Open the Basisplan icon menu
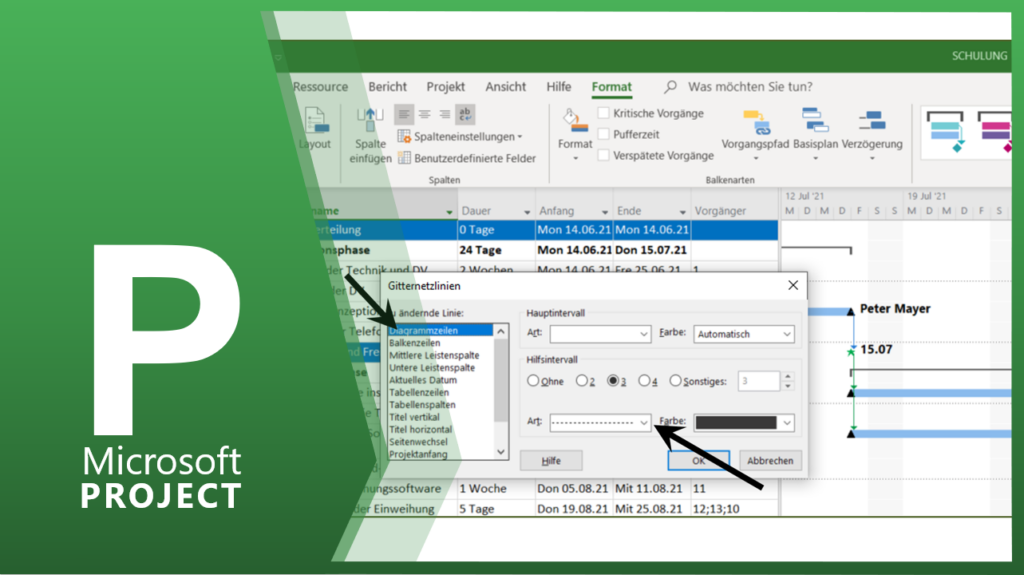Image resolution: width=1024 pixels, height=575 pixels. (x=813, y=122)
